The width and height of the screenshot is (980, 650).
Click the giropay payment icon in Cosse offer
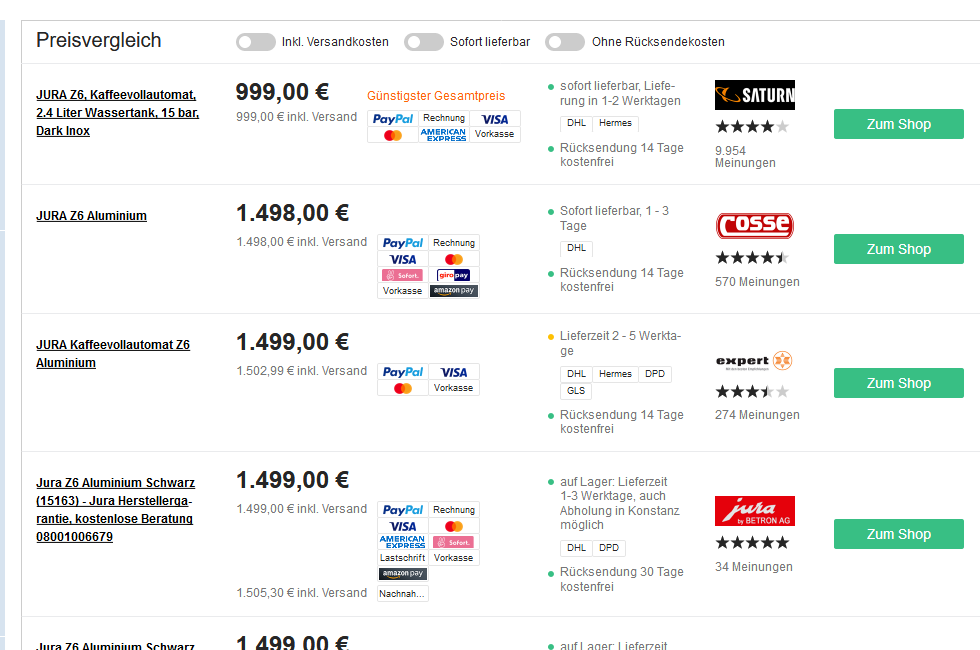pos(454,275)
